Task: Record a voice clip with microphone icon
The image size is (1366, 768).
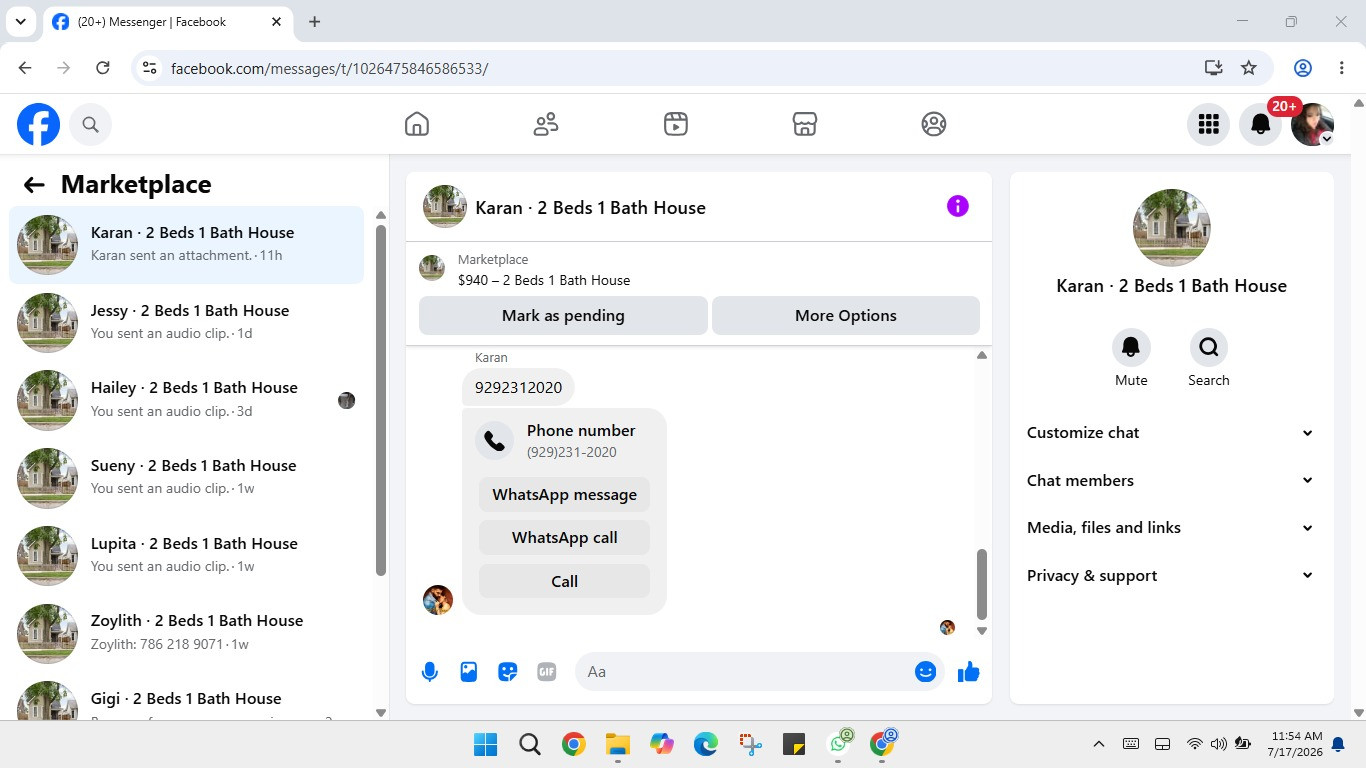Action: 430,672
